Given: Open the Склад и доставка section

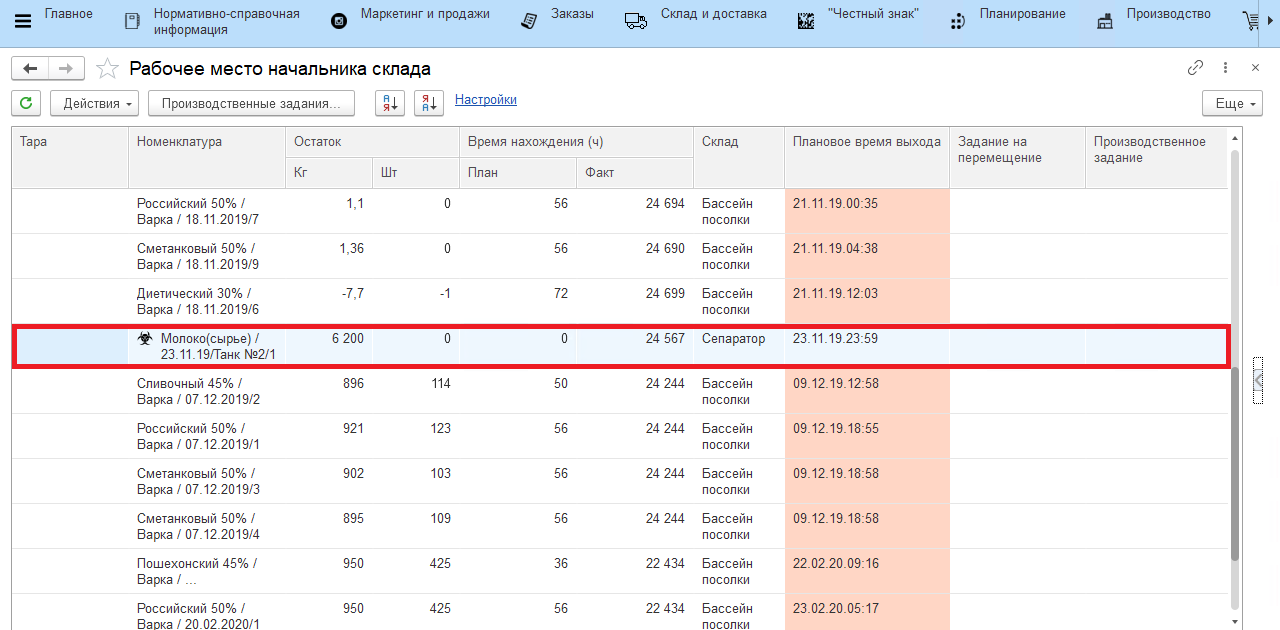Looking at the screenshot, I should point(713,14).
